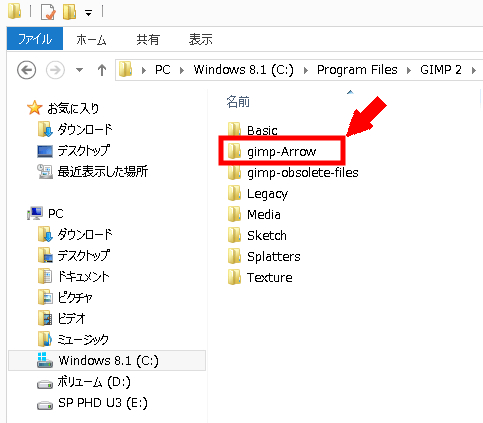Select the Splatters folder
The width and height of the screenshot is (483, 423).
pos(274,257)
